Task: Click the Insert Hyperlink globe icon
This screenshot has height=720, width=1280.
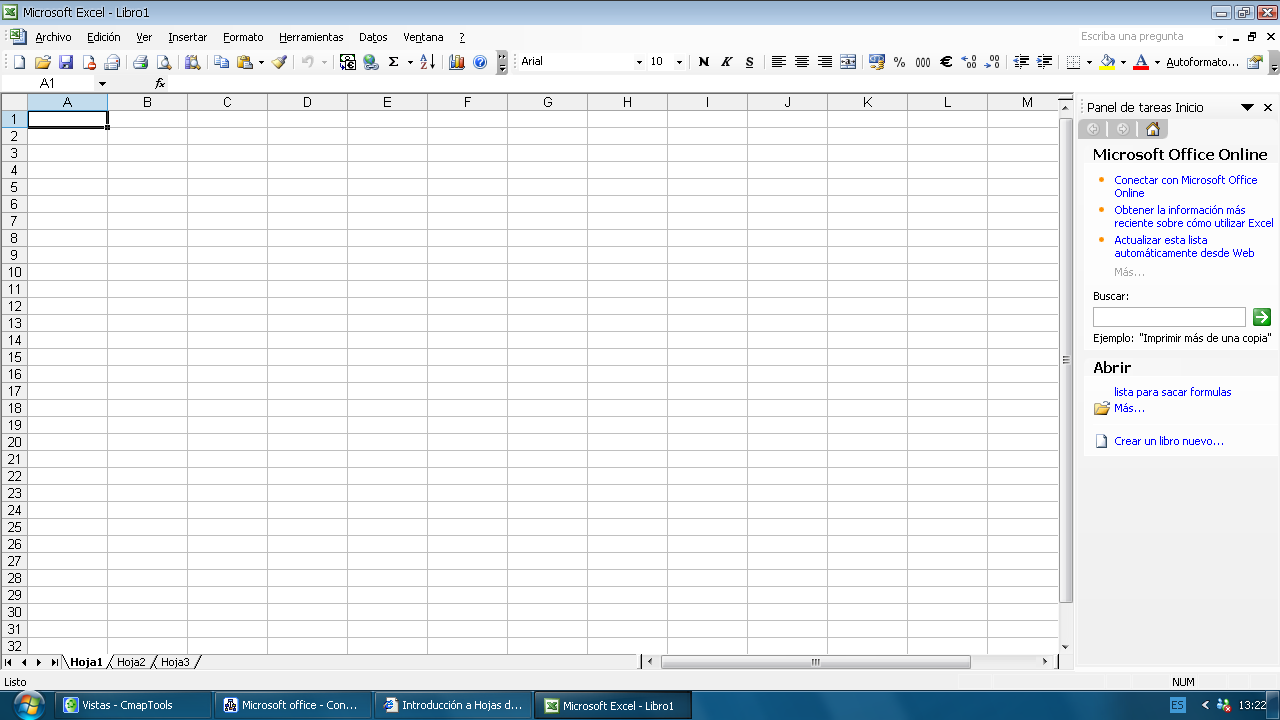Action: [371, 62]
